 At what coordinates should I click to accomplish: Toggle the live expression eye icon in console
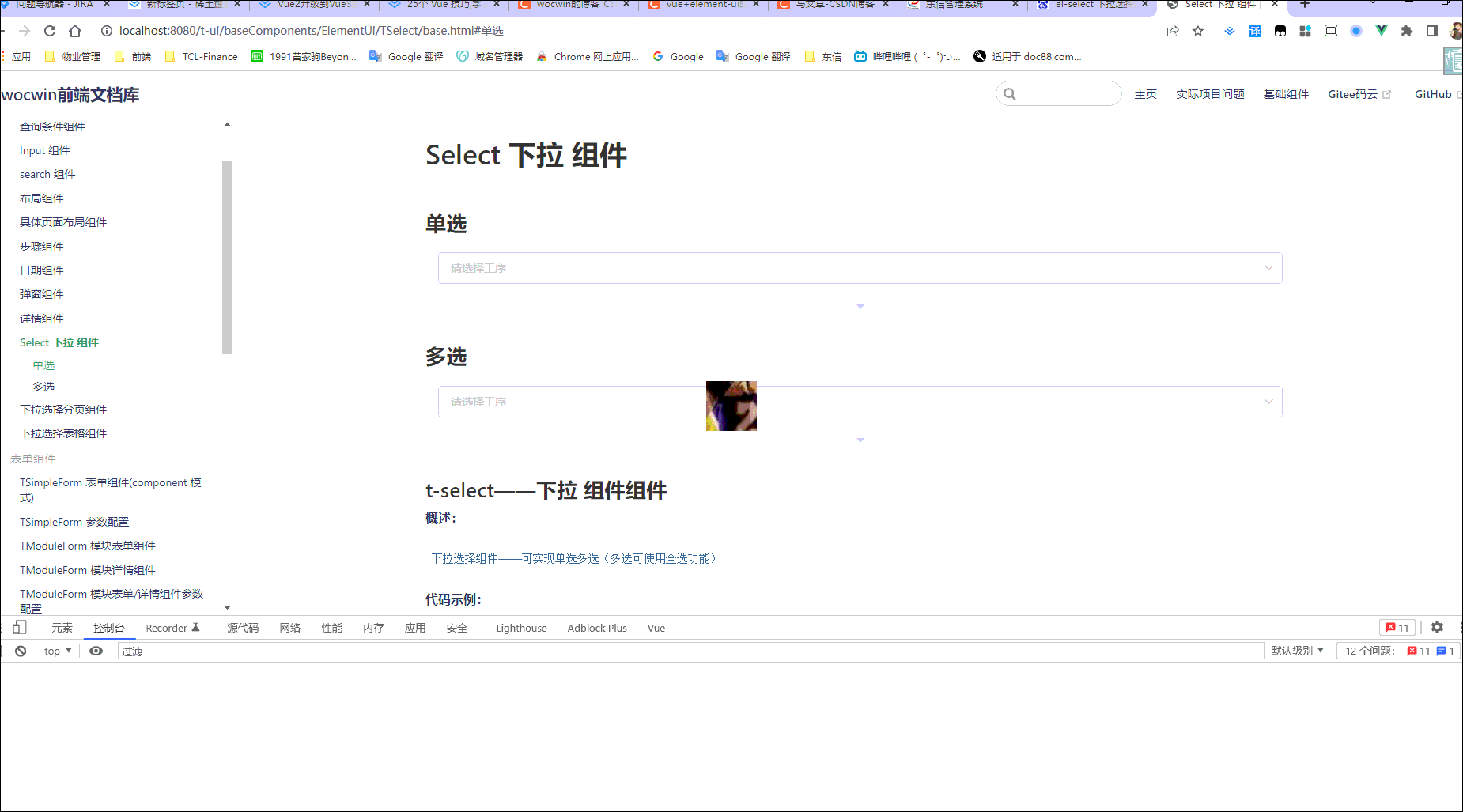[x=96, y=651]
